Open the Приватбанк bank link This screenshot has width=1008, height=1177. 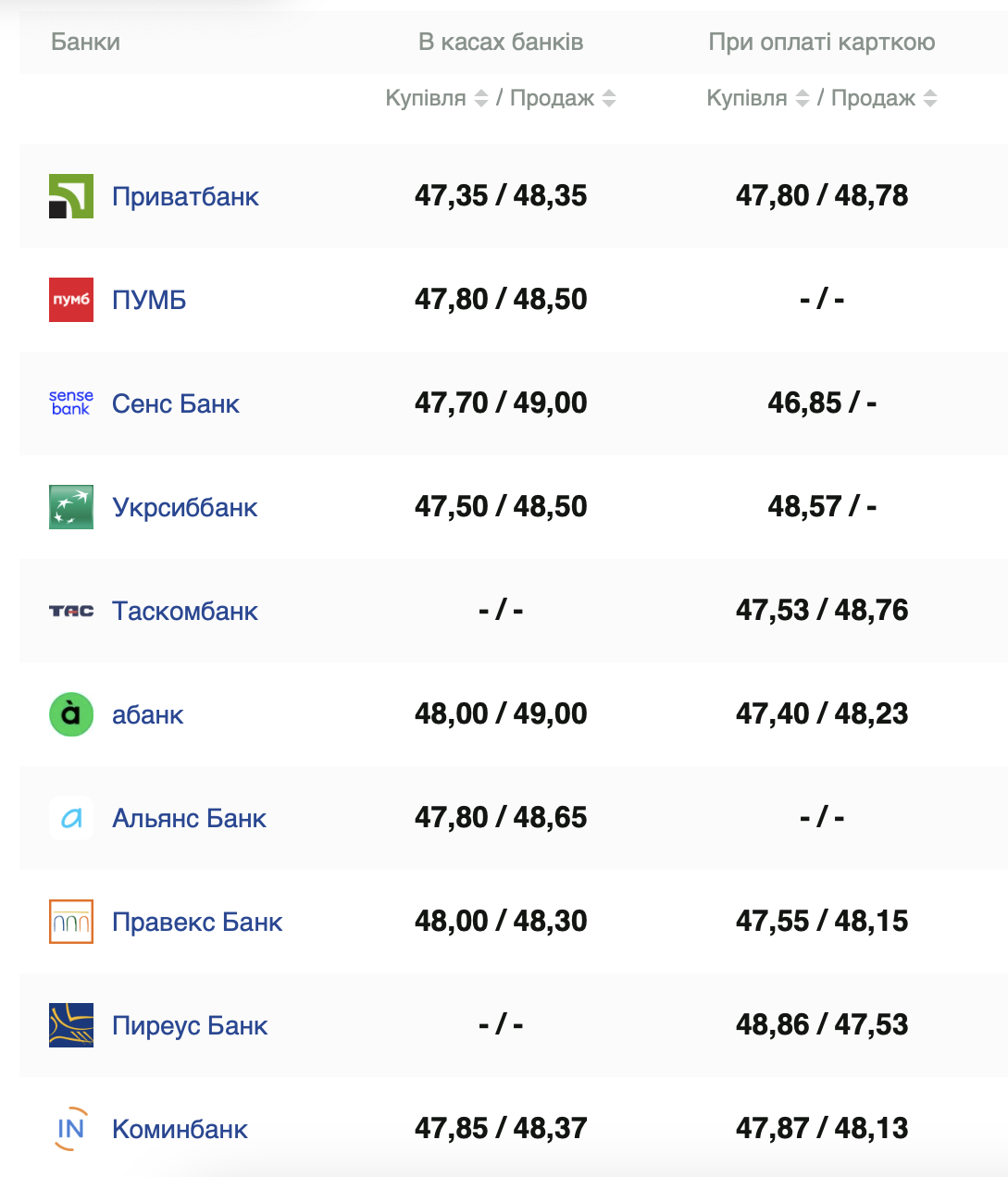[185, 196]
